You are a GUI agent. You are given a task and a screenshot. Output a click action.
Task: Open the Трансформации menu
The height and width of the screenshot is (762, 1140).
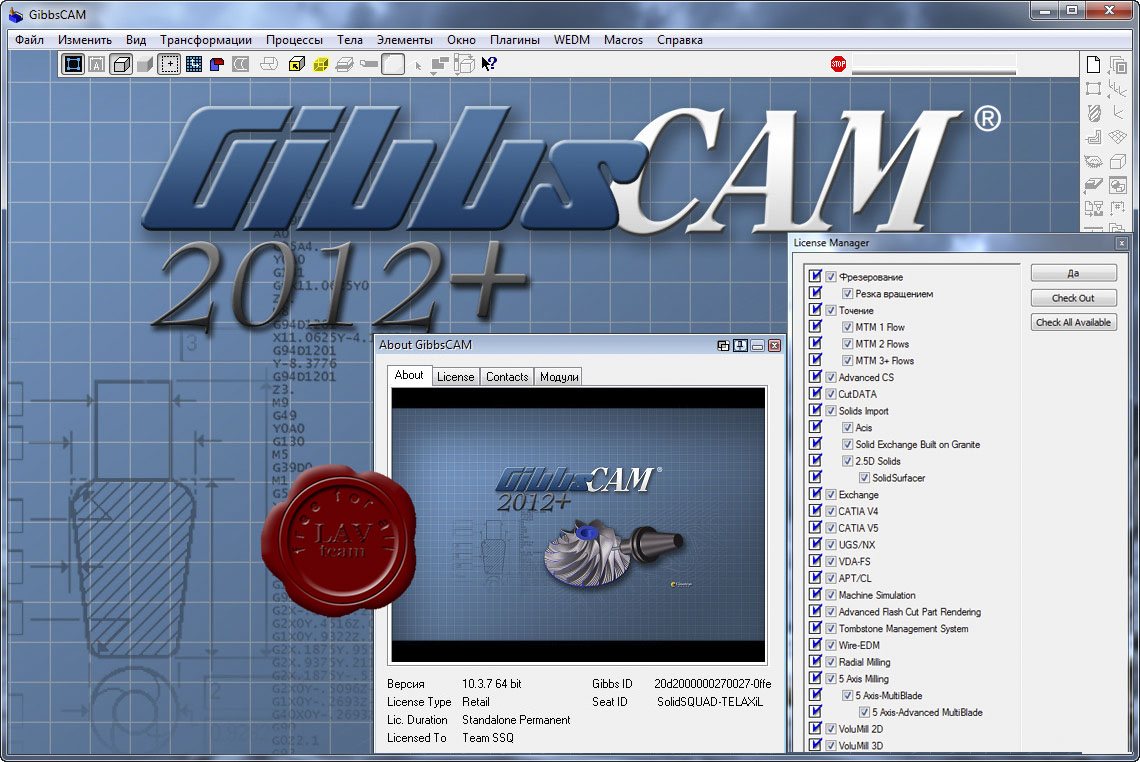[206, 40]
